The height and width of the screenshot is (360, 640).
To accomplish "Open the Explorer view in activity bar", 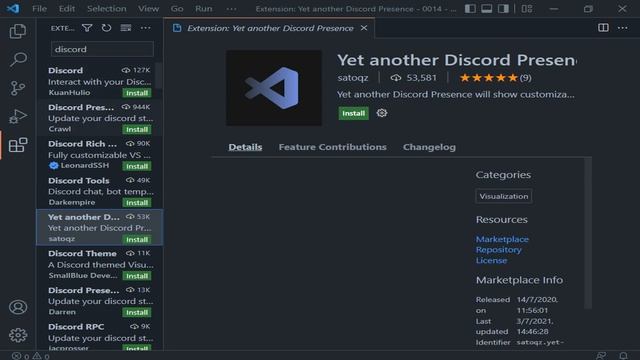I will [18, 31].
